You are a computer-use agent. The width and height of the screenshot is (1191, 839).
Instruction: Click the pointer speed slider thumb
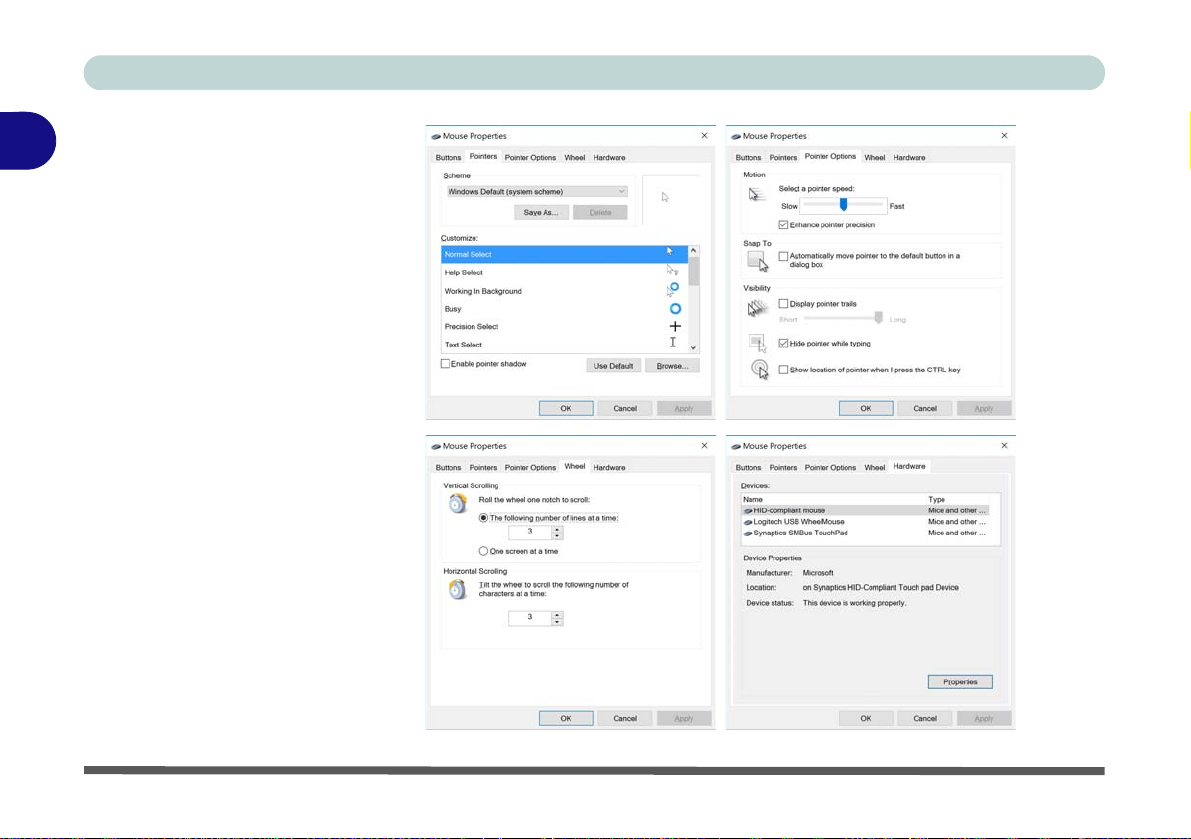click(843, 205)
